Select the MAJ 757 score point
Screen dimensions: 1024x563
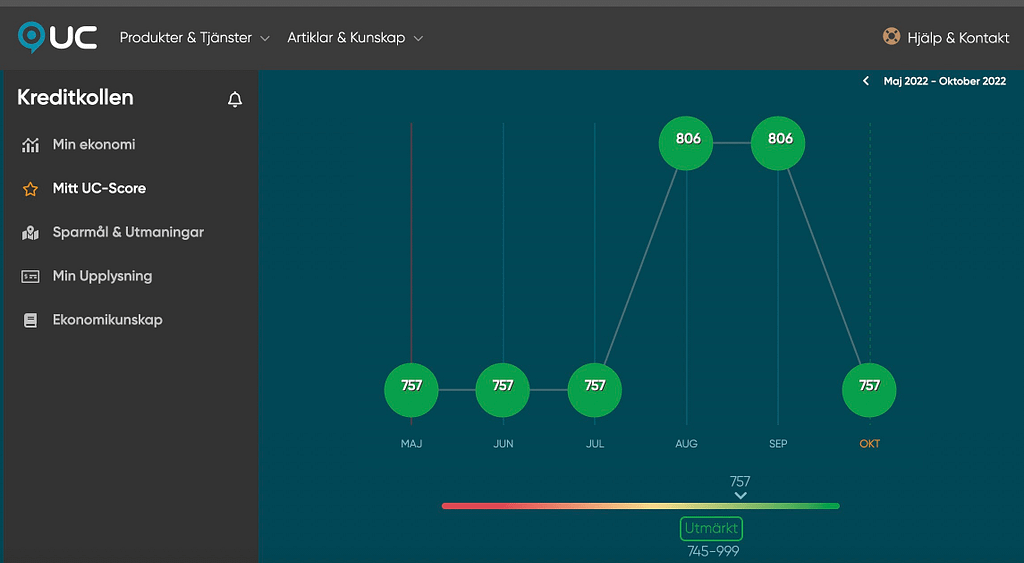[x=411, y=389]
